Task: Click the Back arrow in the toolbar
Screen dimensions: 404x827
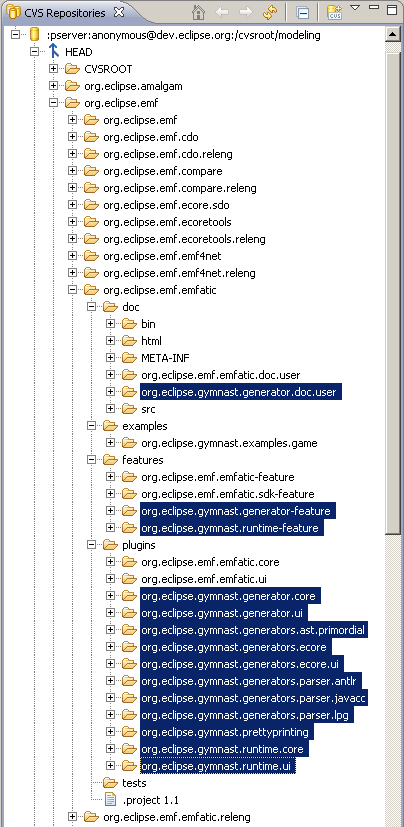Action: coord(223,13)
